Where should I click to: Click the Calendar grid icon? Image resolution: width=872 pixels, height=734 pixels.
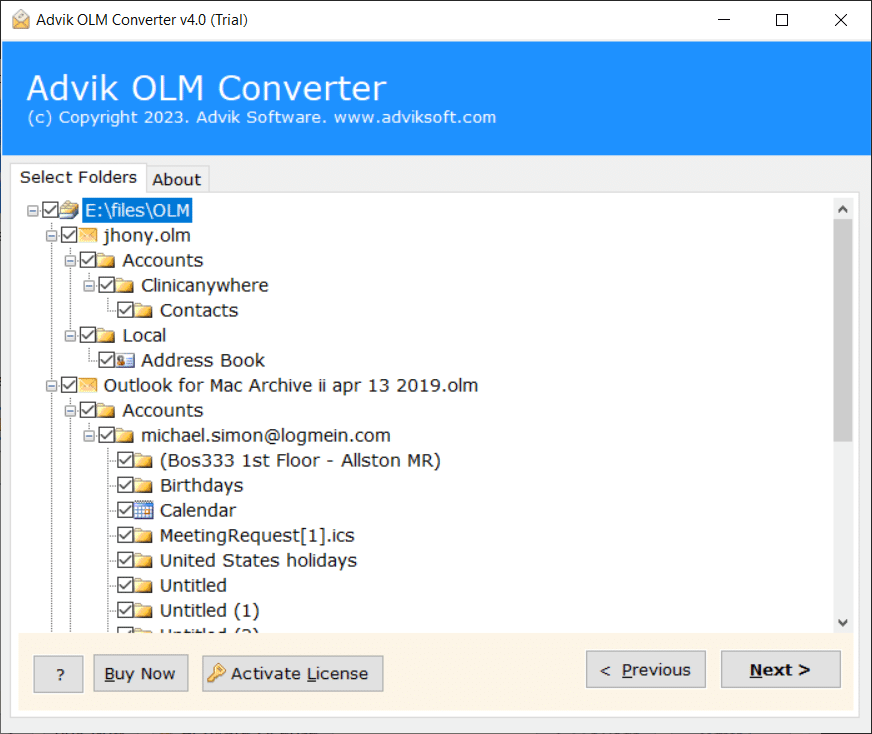tap(144, 510)
